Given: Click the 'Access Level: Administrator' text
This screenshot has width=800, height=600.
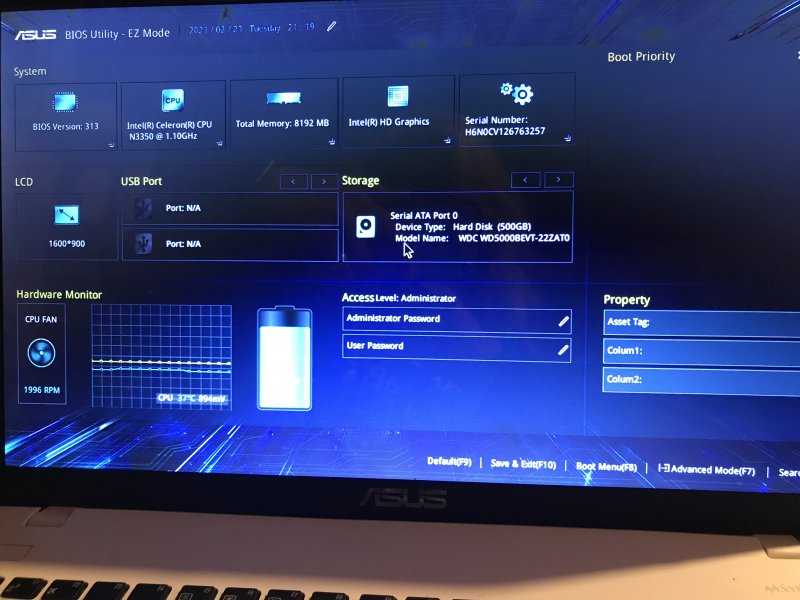Looking at the screenshot, I should click(x=399, y=298).
